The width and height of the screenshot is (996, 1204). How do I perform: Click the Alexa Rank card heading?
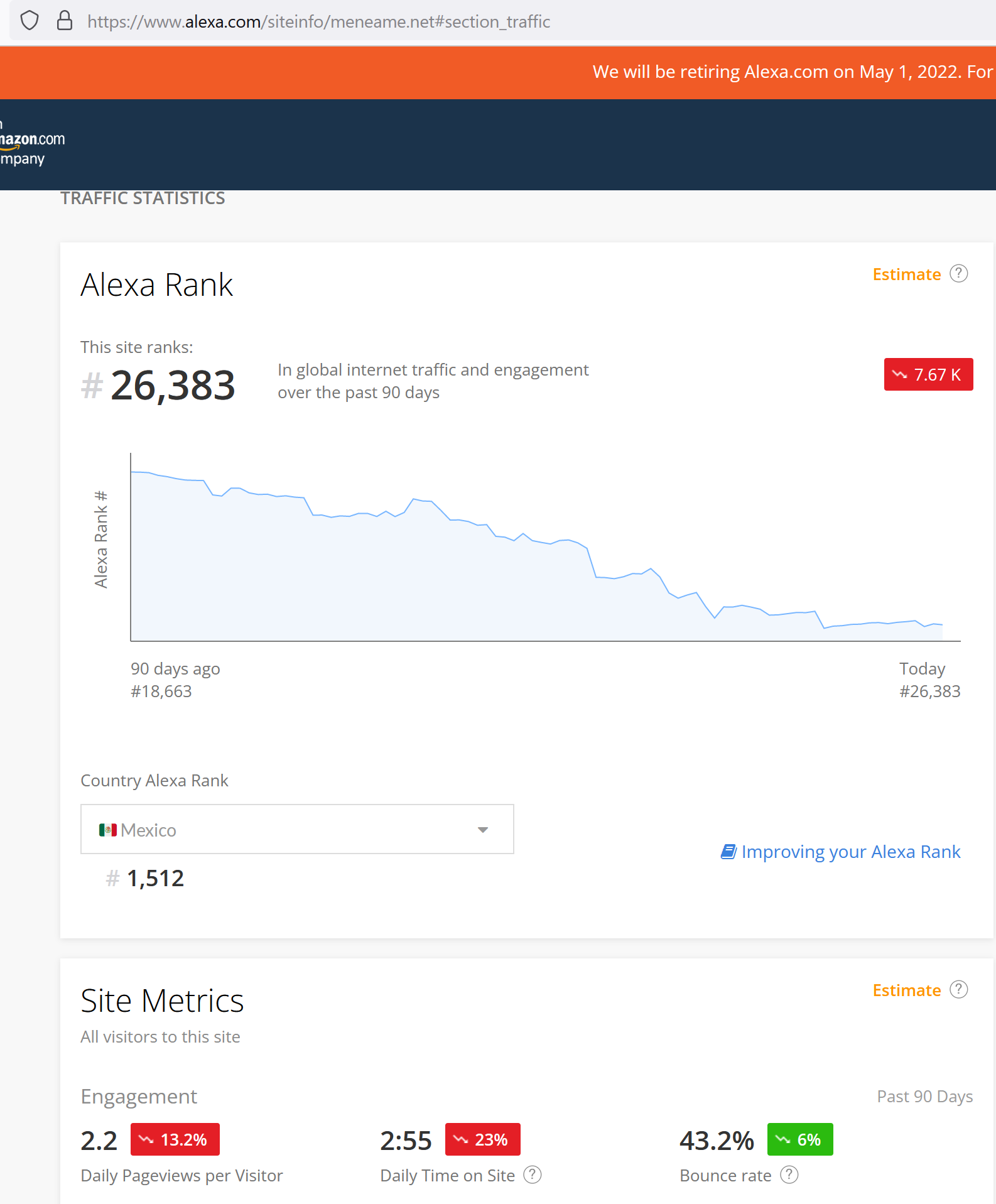click(x=157, y=285)
